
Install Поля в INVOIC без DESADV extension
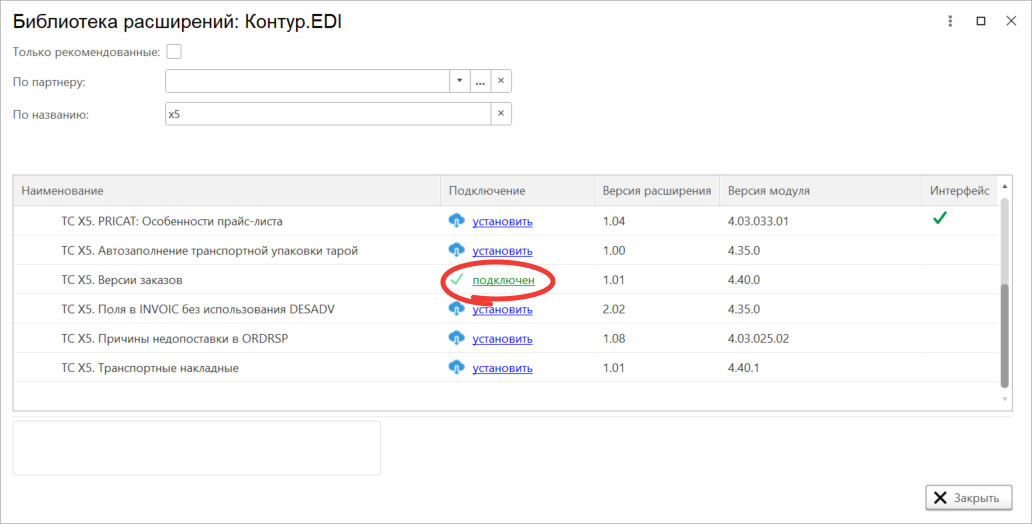pos(502,309)
